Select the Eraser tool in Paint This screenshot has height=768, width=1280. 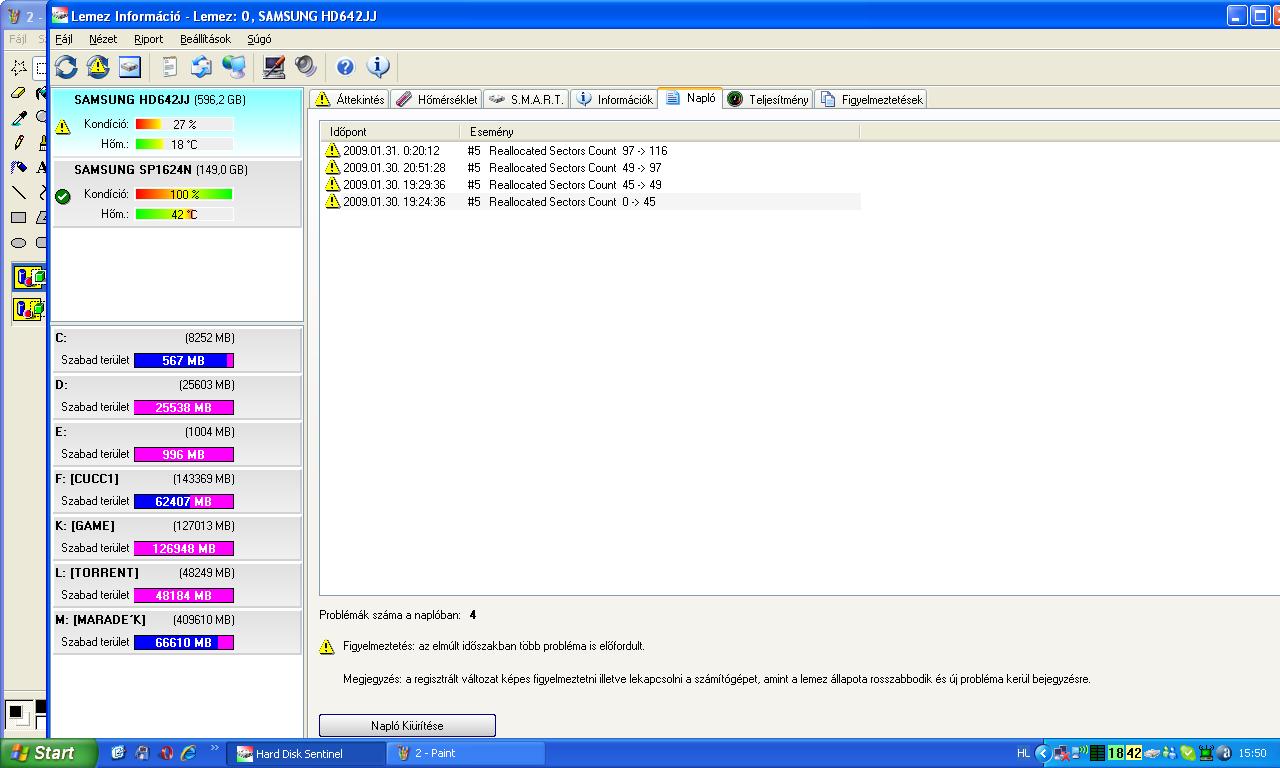[18, 93]
